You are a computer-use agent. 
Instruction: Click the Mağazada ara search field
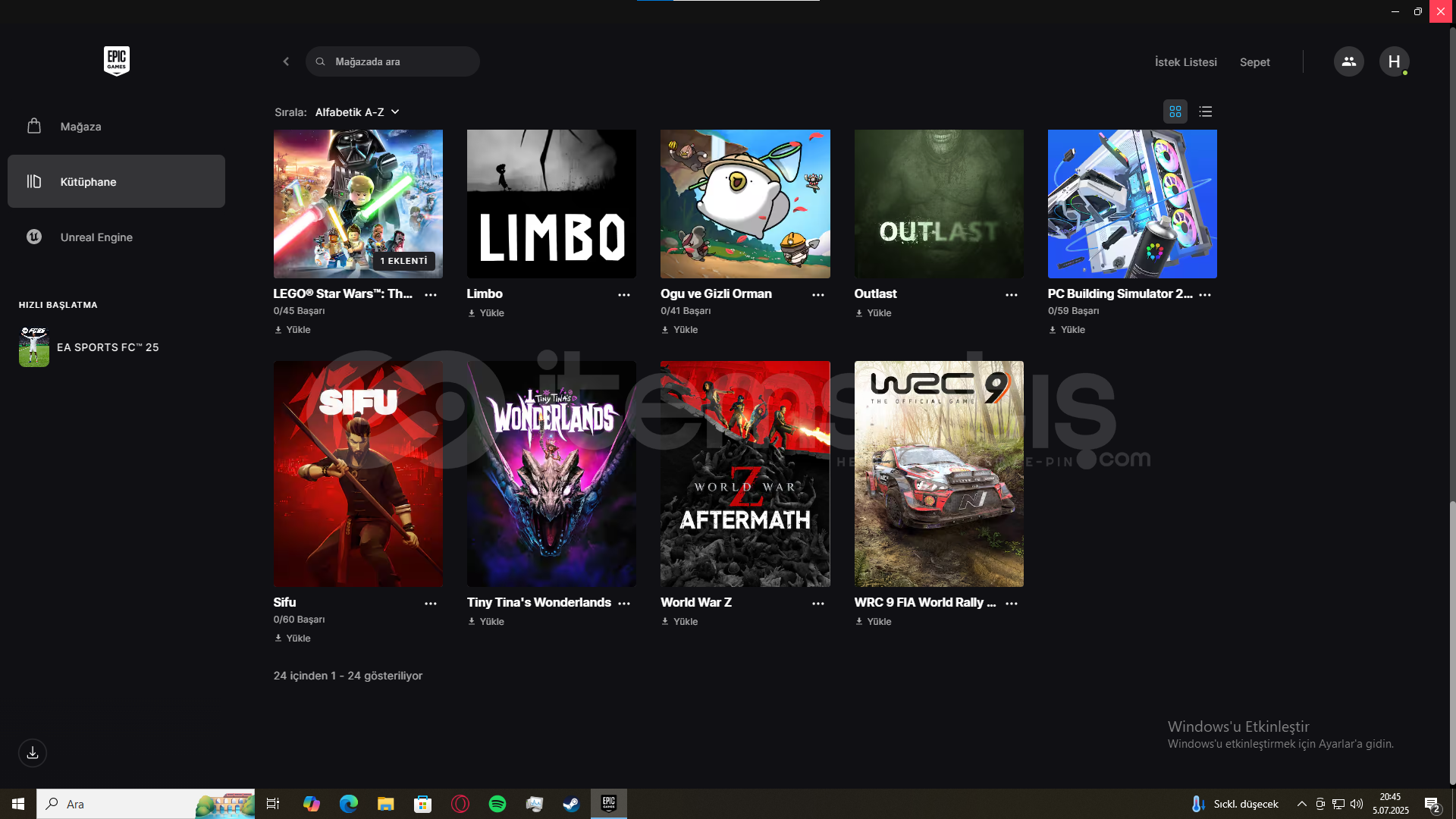pyautogui.click(x=393, y=61)
